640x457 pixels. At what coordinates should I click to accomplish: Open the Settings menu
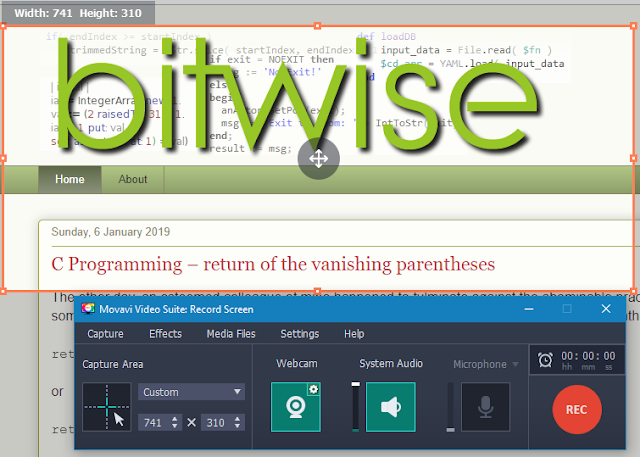300,334
